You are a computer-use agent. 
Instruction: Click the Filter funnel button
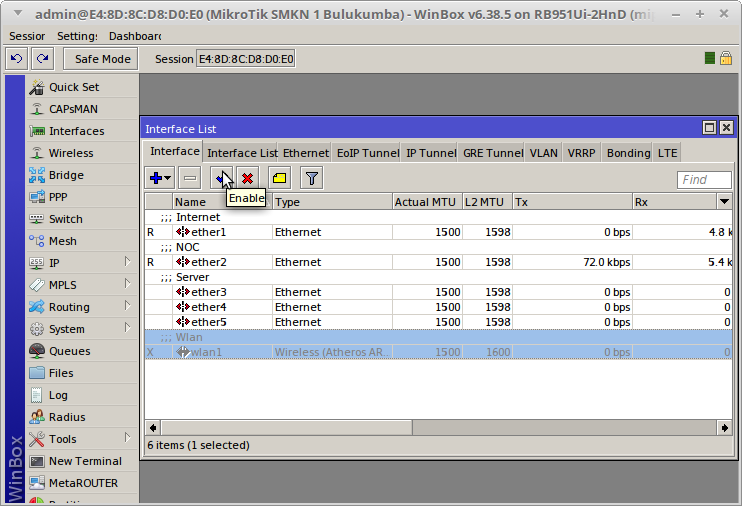312,178
